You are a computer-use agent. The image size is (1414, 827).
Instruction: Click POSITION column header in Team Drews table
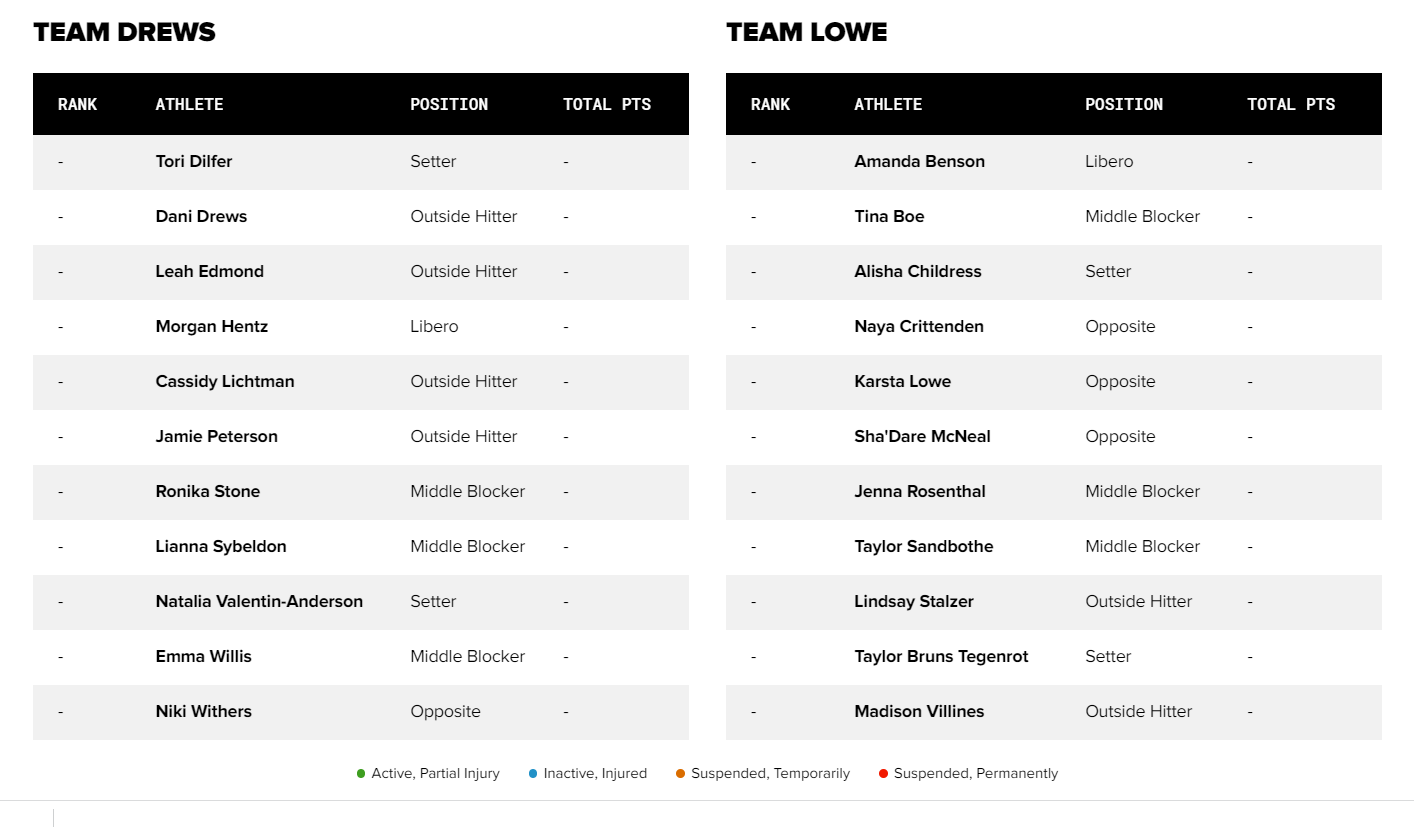449,104
